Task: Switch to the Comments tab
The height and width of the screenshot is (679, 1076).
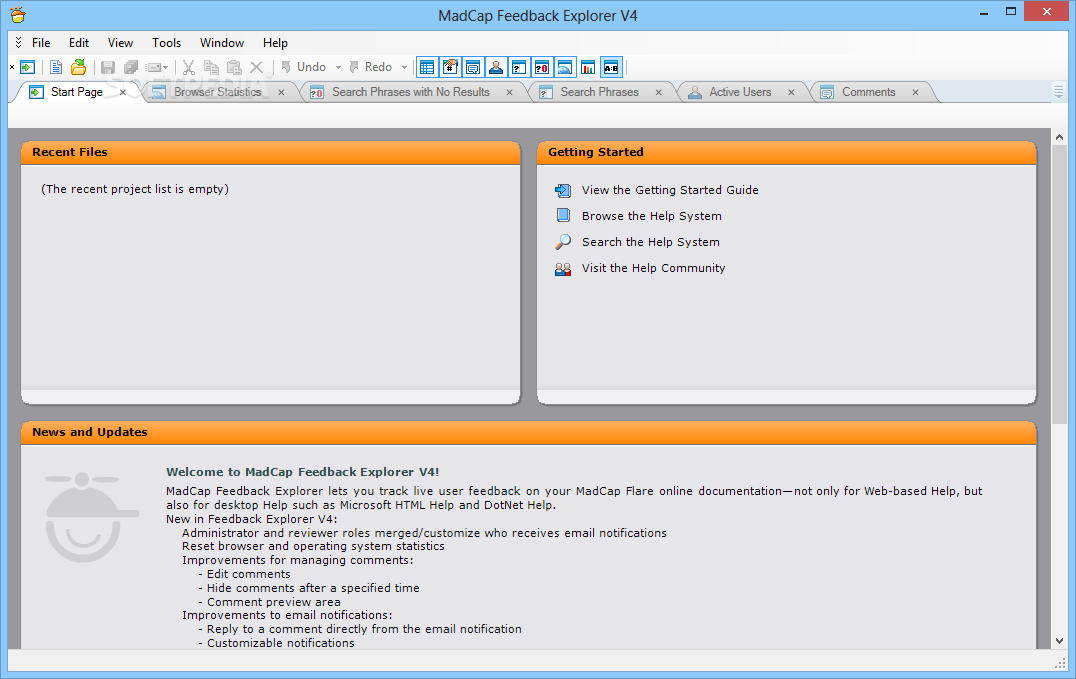Action: [869, 92]
